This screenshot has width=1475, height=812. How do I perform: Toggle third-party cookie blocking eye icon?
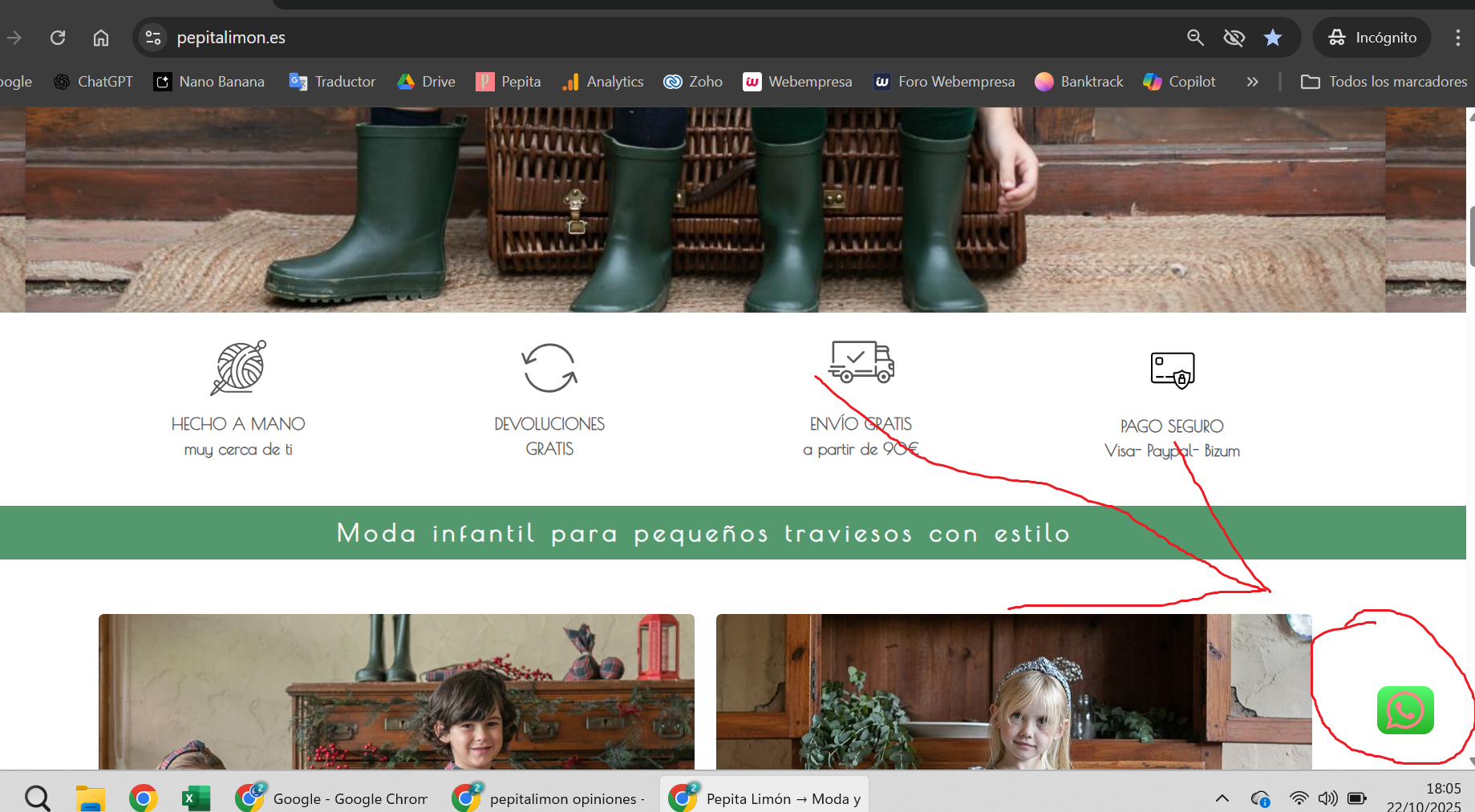tap(1234, 38)
